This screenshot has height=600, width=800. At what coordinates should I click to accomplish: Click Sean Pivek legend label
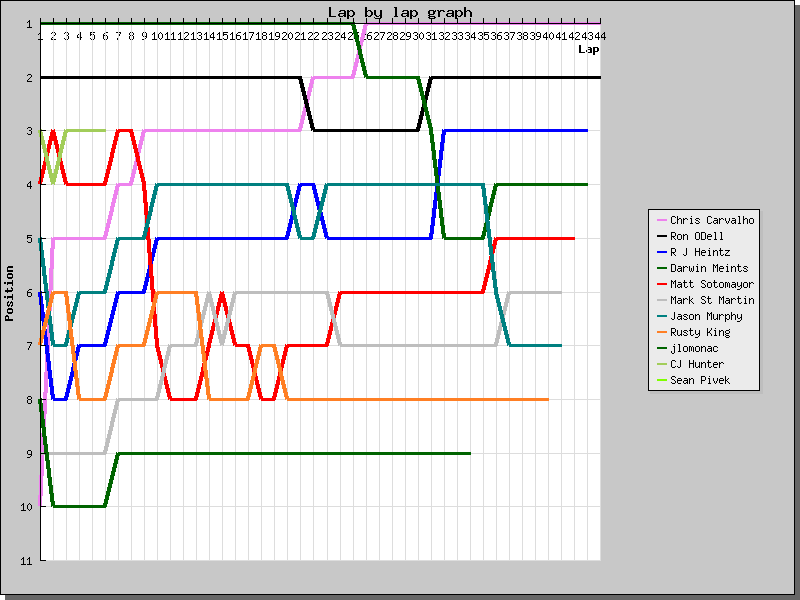[x=699, y=380]
